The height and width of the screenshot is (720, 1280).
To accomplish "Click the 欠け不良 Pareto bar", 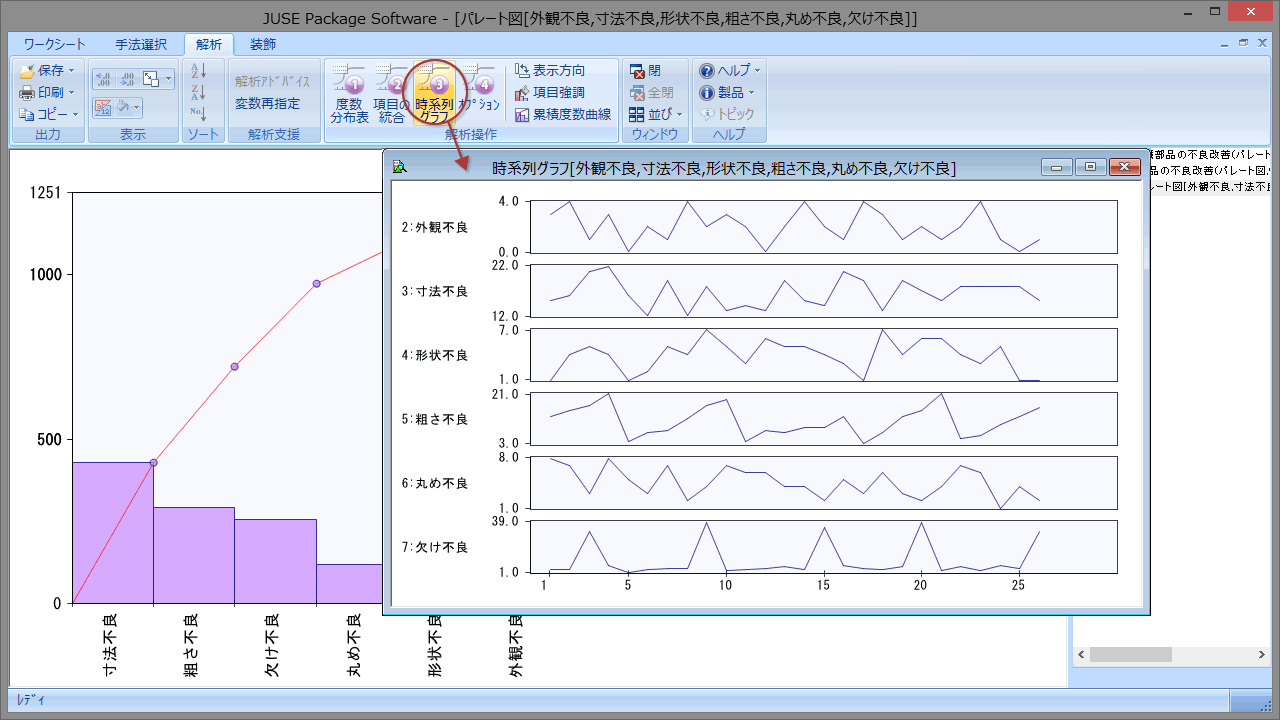I will 276,561.
